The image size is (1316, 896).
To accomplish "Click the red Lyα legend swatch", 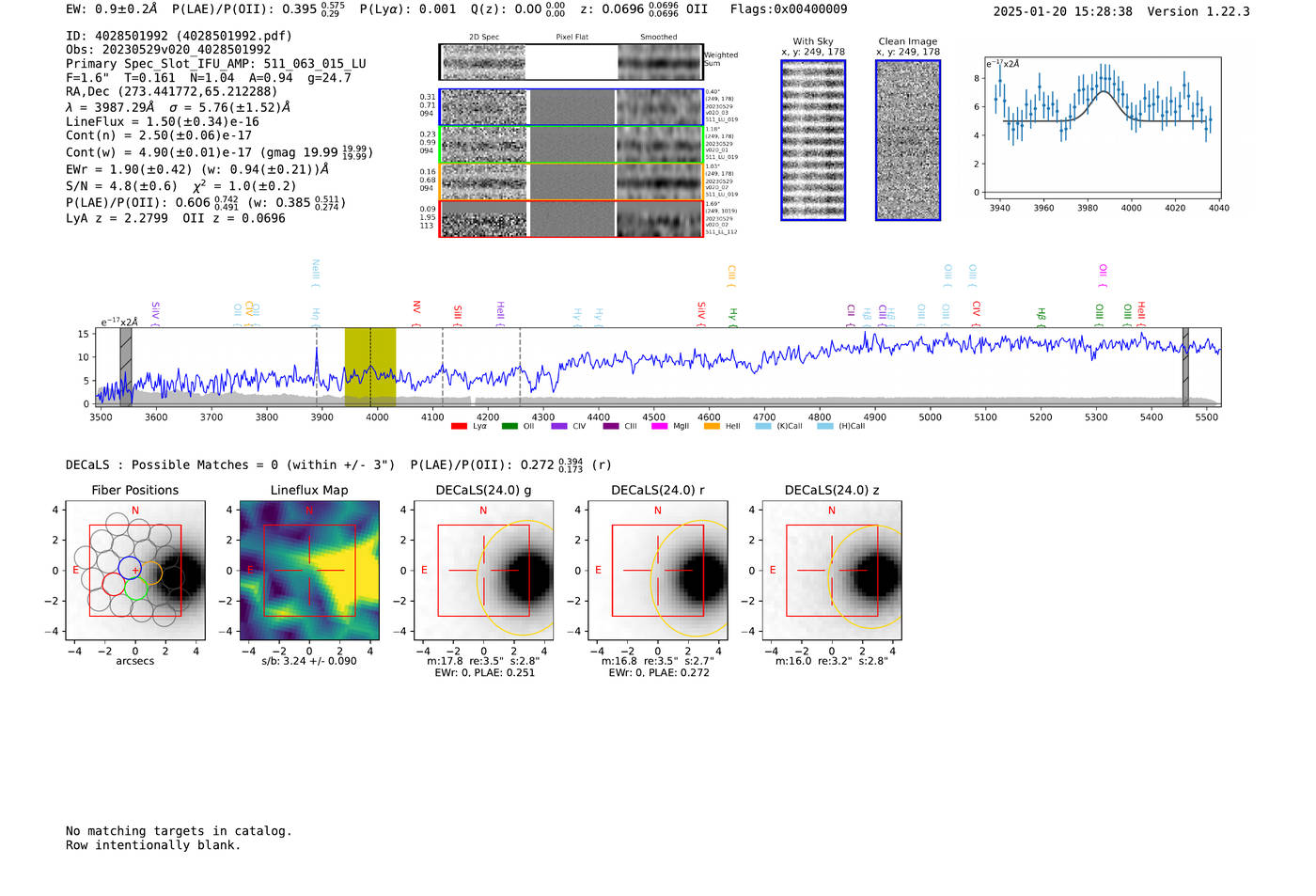I will tap(459, 426).
